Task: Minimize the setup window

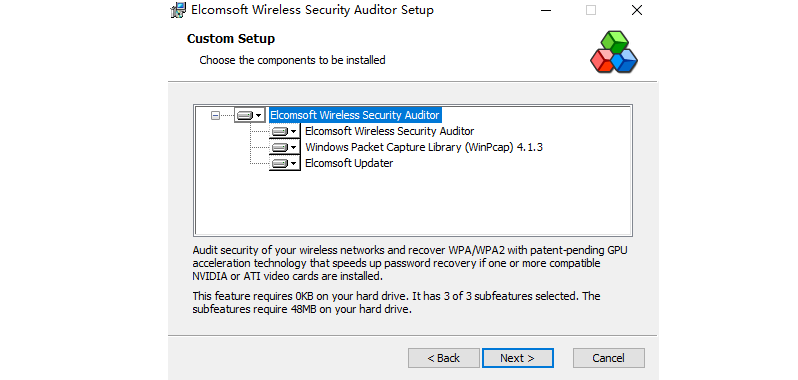Action: (546, 10)
